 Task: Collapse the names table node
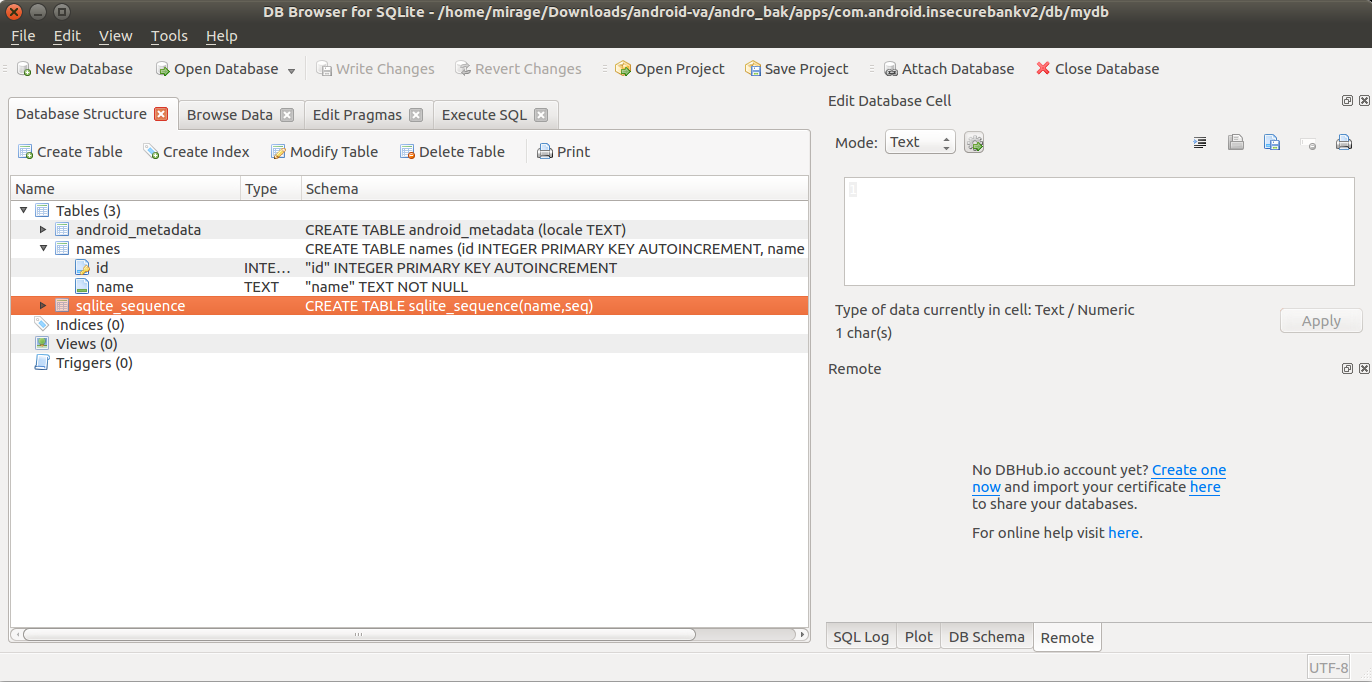click(43, 248)
